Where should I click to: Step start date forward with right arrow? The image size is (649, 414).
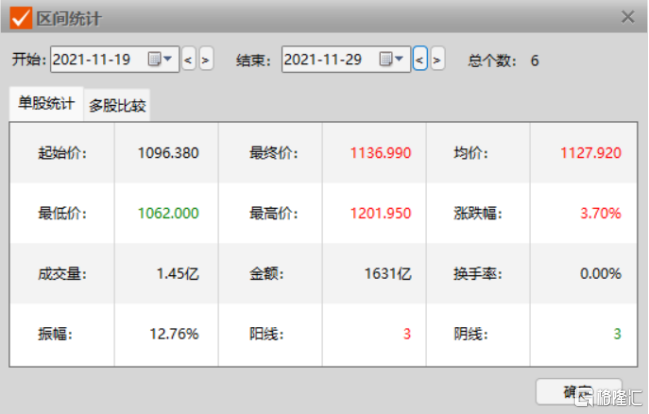[206, 60]
